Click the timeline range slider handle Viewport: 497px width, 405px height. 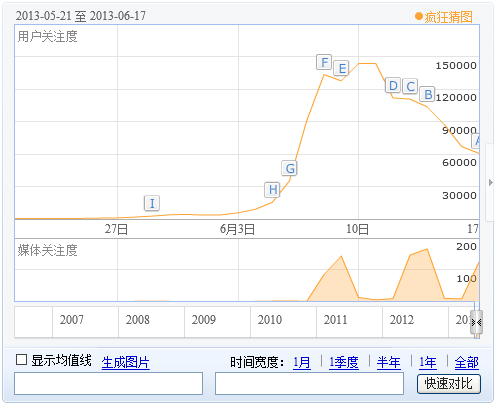tap(476, 322)
